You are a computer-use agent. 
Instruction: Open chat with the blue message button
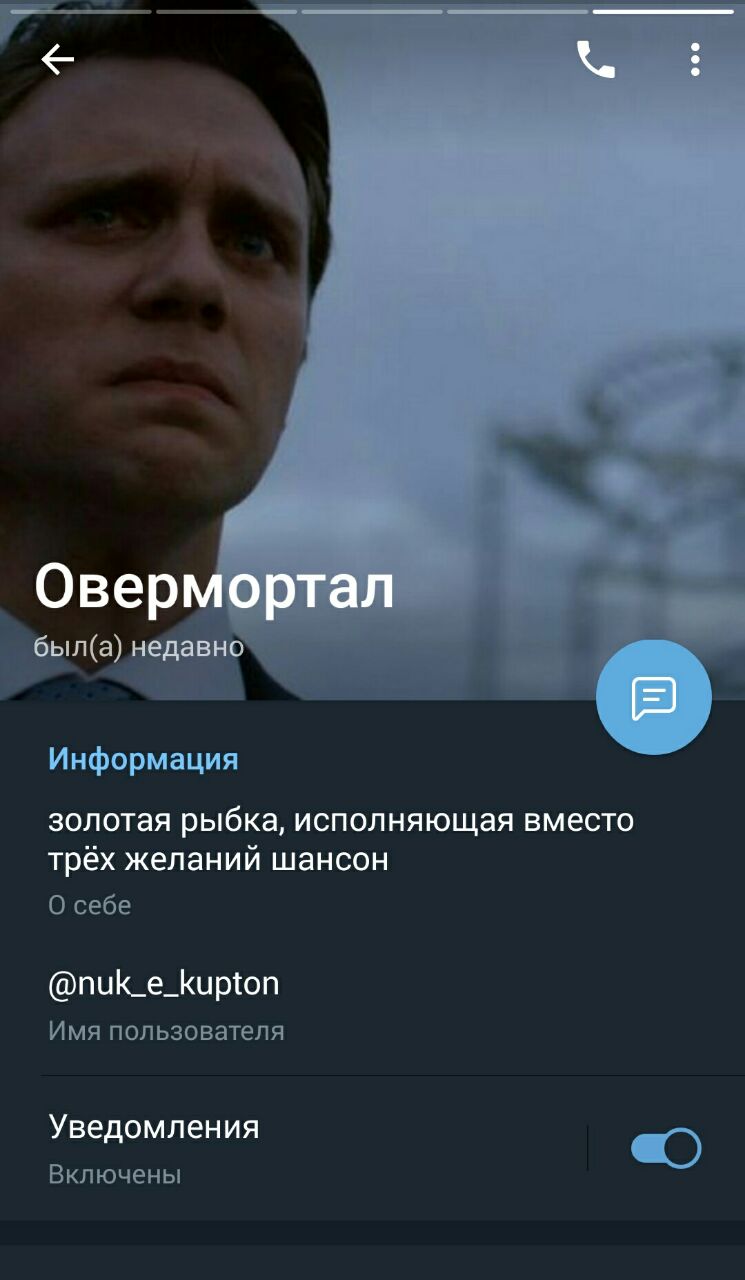[x=654, y=697]
